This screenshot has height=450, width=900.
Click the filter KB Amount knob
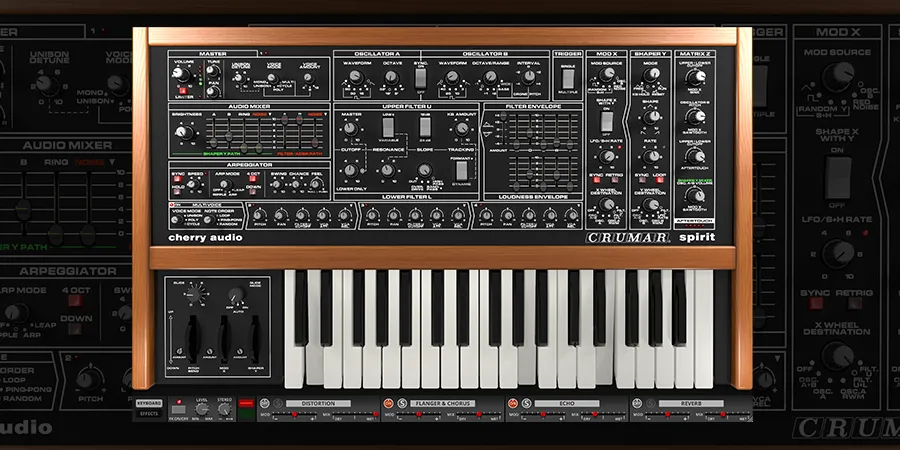pyautogui.click(x=462, y=129)
